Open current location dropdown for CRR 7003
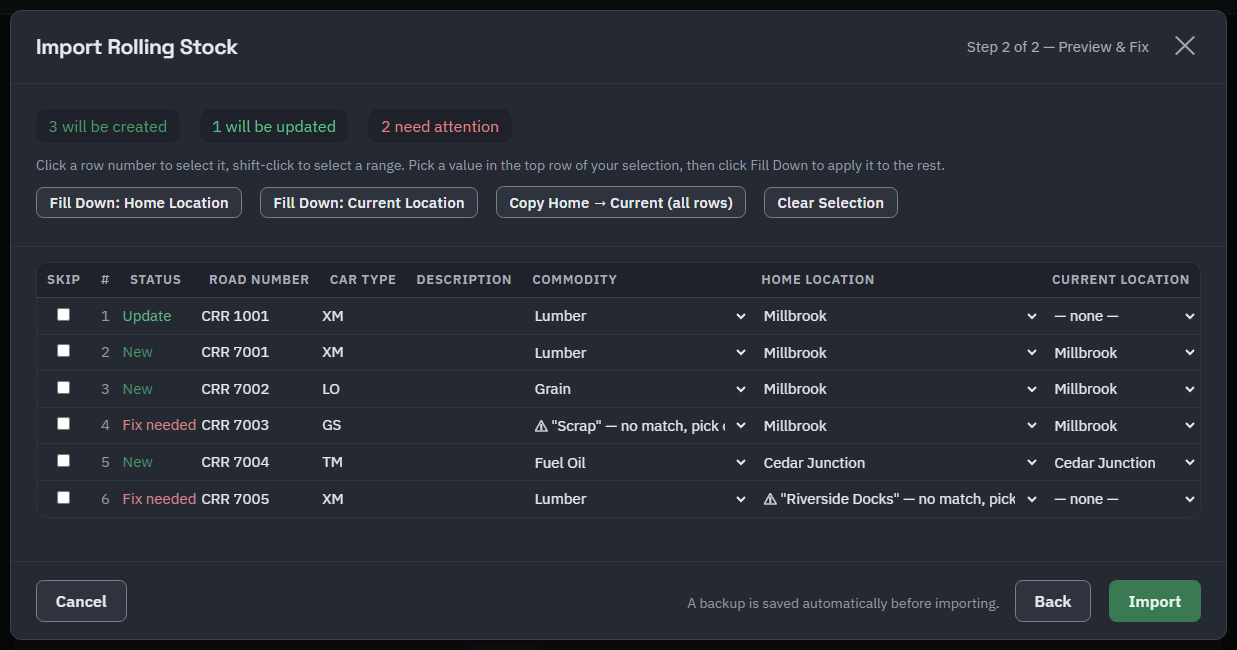This screenshot has width=1237, height=650. (1124, 426)
